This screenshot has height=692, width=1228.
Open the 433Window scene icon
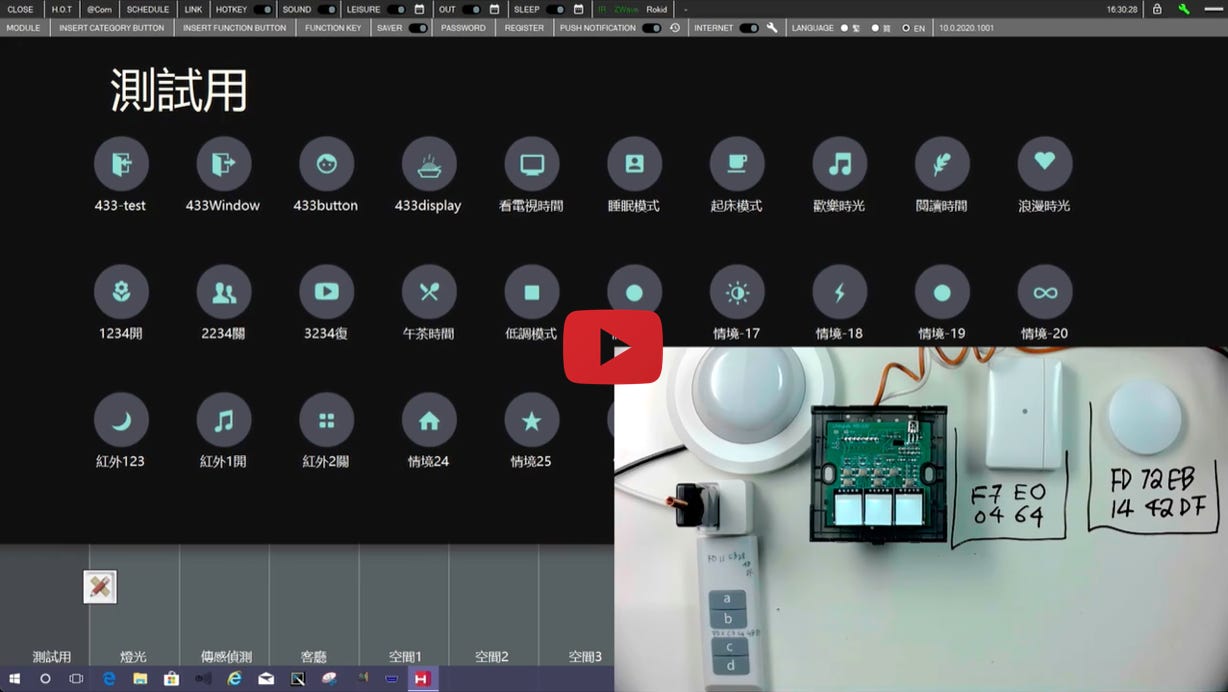click(x=223, y=164)
